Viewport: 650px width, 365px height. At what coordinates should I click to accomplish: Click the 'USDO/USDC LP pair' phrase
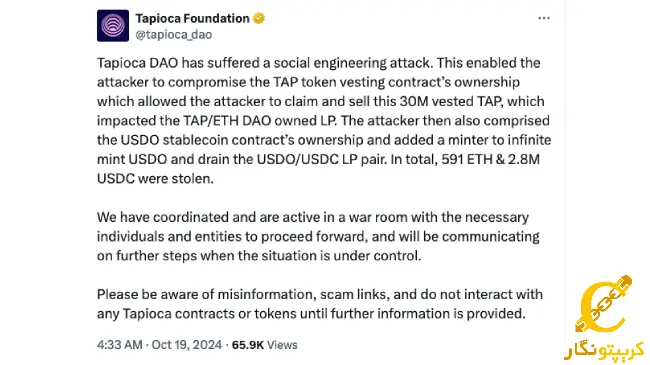tap(321, 159)
